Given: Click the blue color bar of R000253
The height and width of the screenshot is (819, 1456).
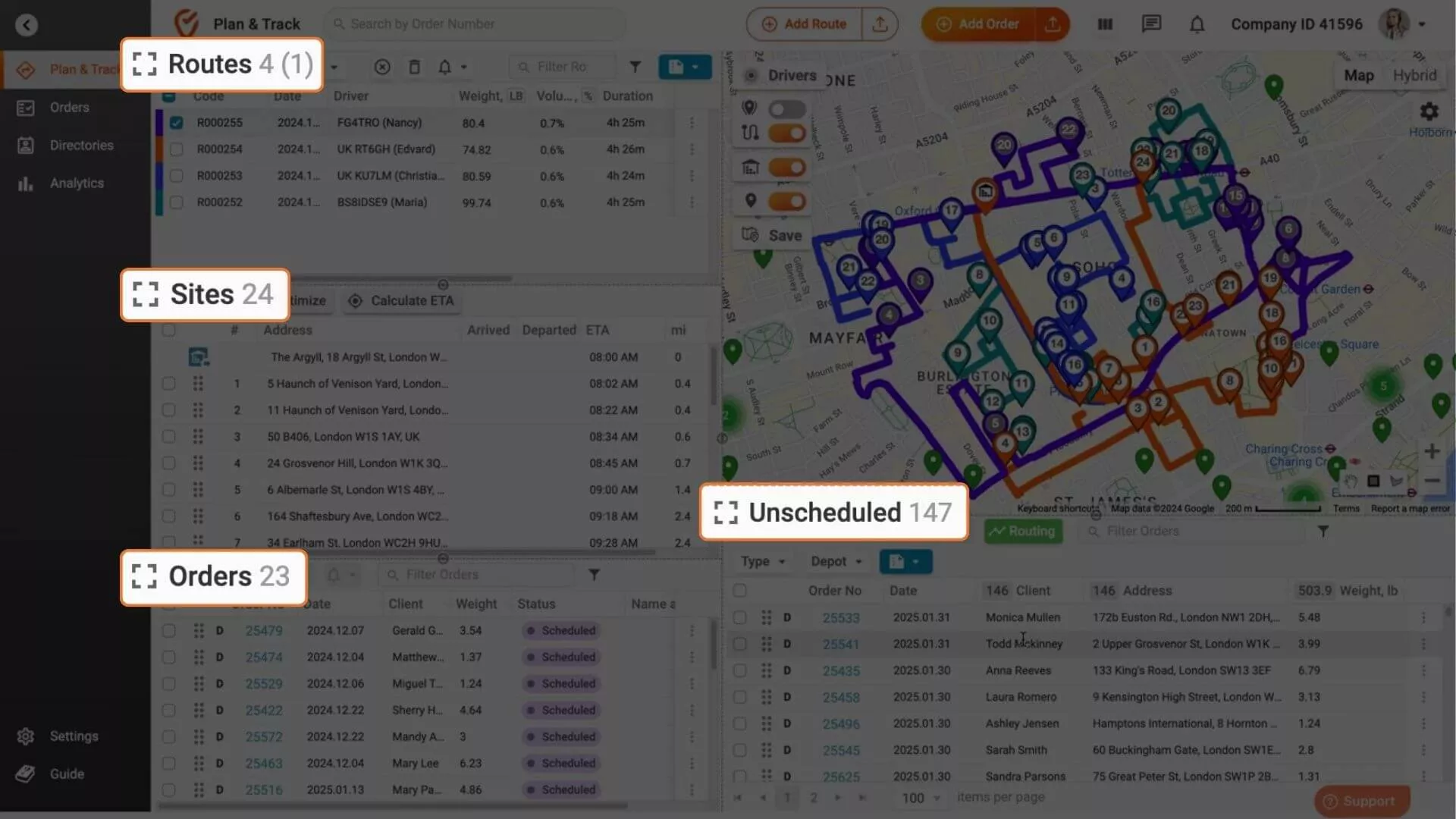Looking at the screenshot, I should [159, 176].
